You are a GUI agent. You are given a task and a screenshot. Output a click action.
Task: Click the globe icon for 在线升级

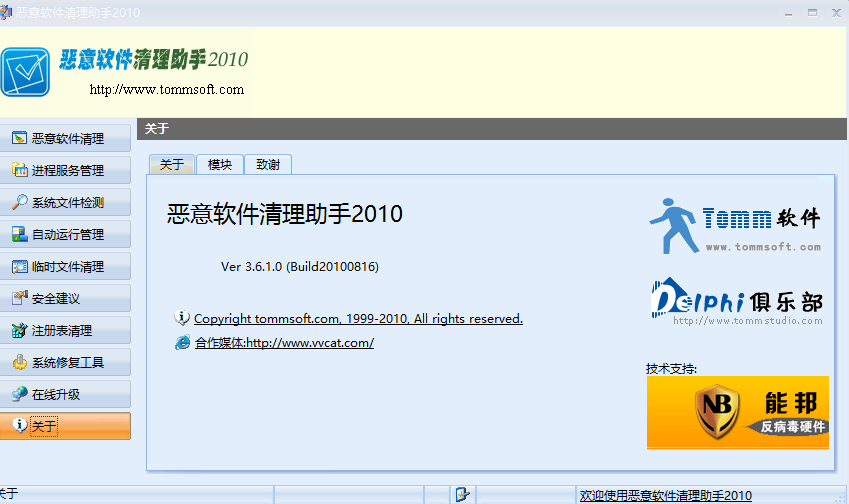tap(19, 394)
